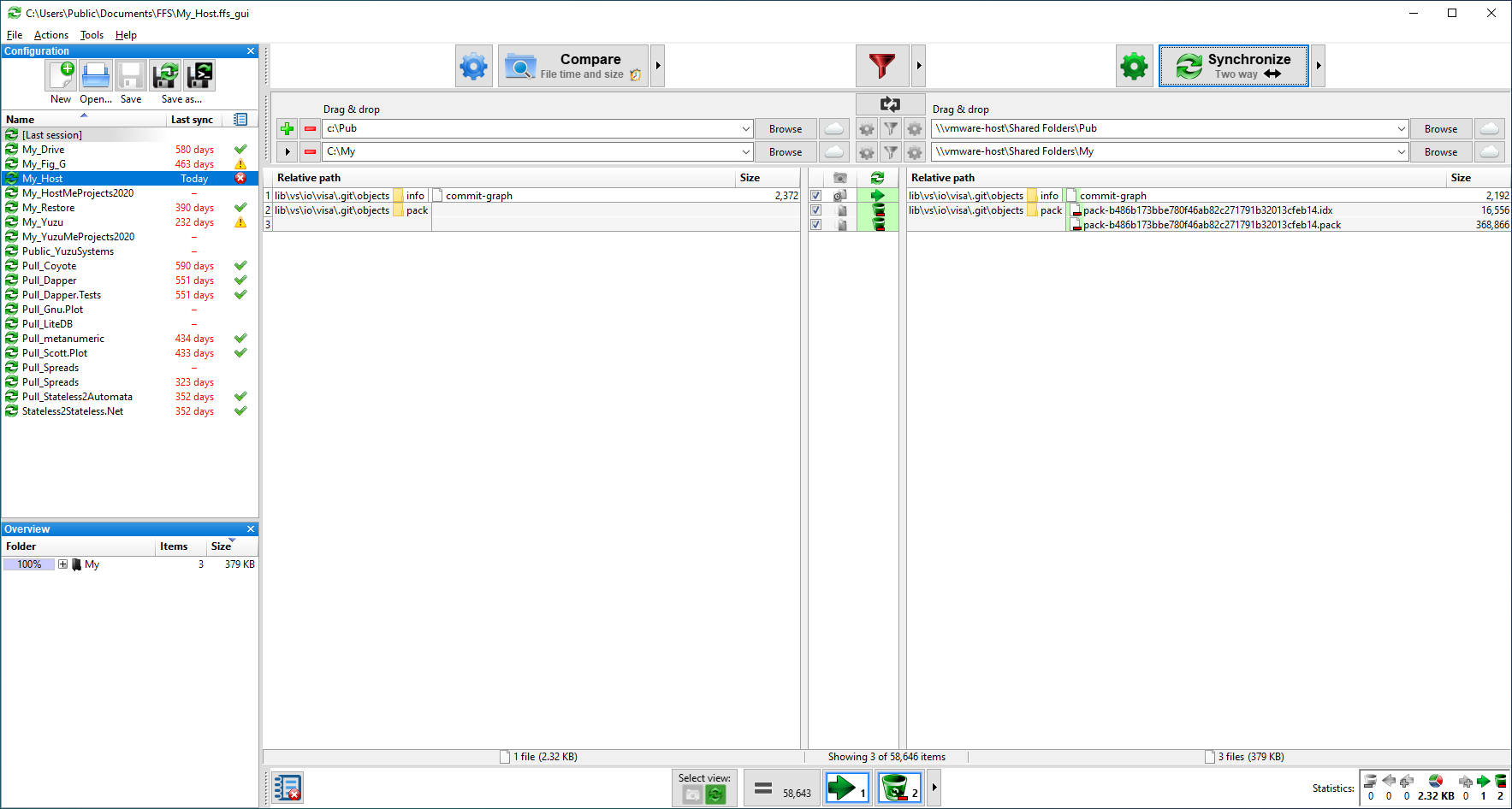Click the sync action column header icon
1512x809 pixels.
[878, 178]
